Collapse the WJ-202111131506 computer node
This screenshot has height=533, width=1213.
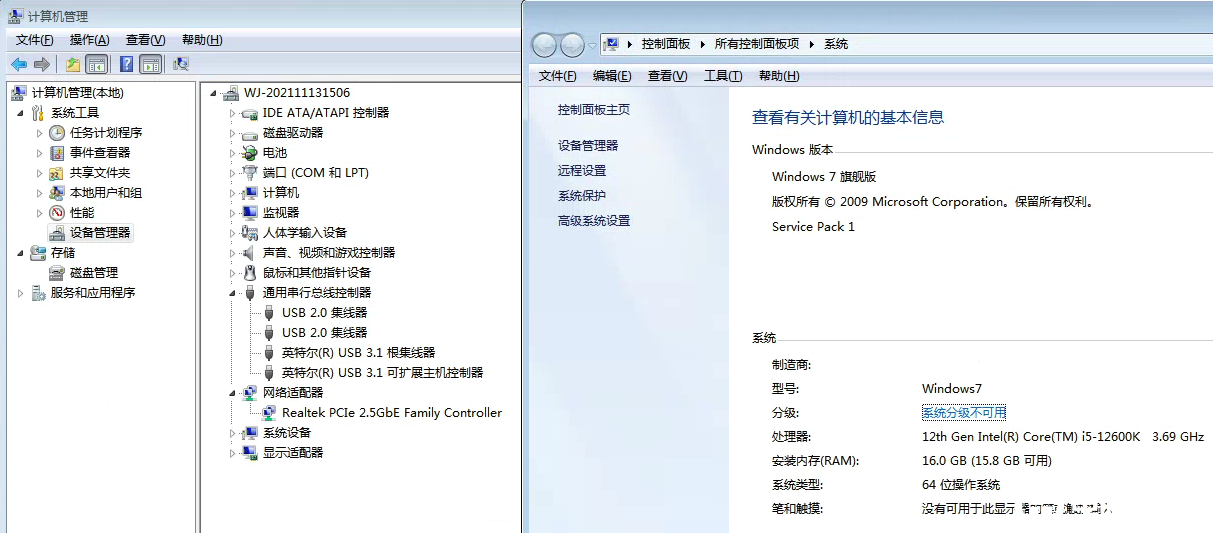214,93
